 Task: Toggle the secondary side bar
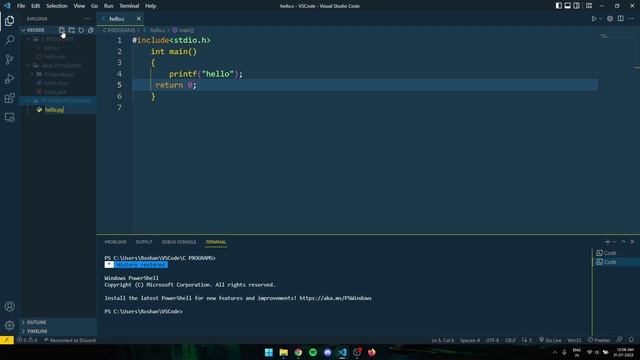(x=576, y=6)
